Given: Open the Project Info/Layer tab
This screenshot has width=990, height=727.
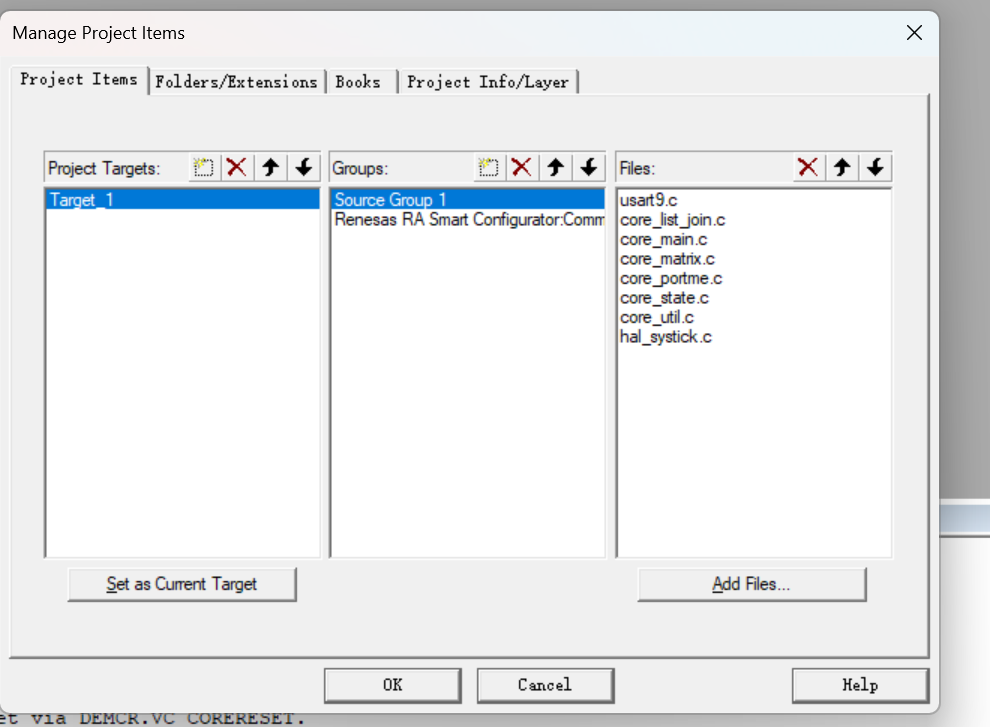Looking at the screenshot, I should pos(488,82).
